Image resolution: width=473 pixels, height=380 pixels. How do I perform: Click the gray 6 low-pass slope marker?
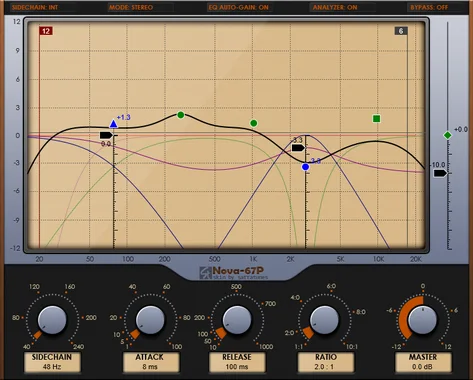401,31
